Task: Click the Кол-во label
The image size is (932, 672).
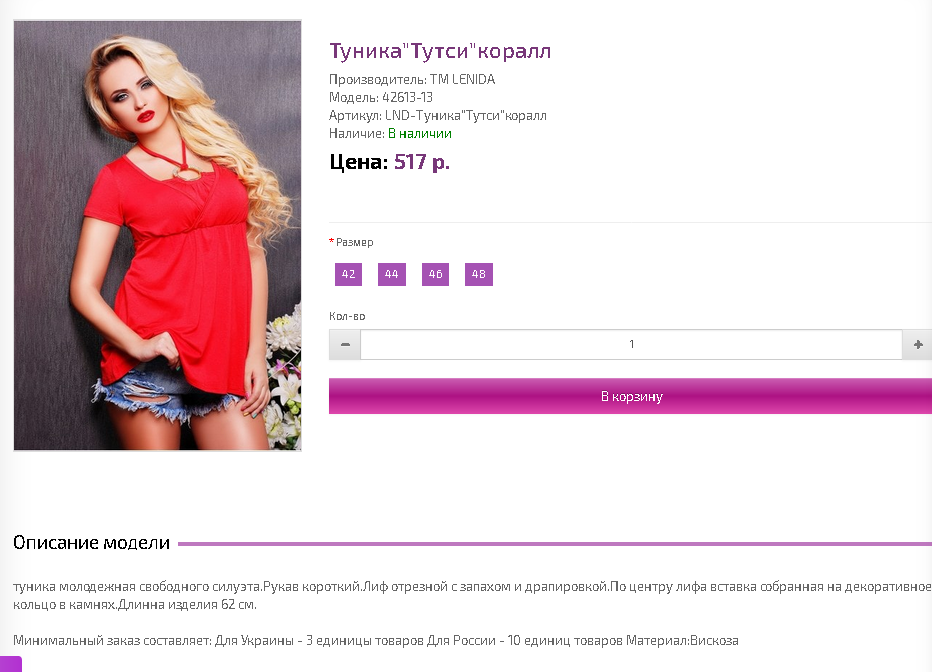Action: coord(347,316)
